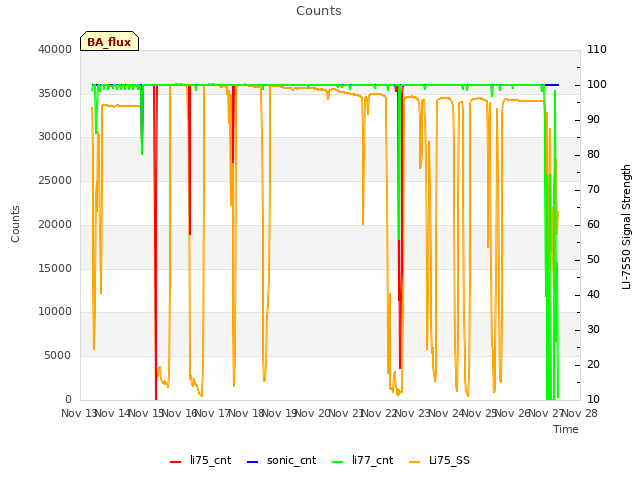Click the 30000 left-axis tick label

tap(55, 136)
